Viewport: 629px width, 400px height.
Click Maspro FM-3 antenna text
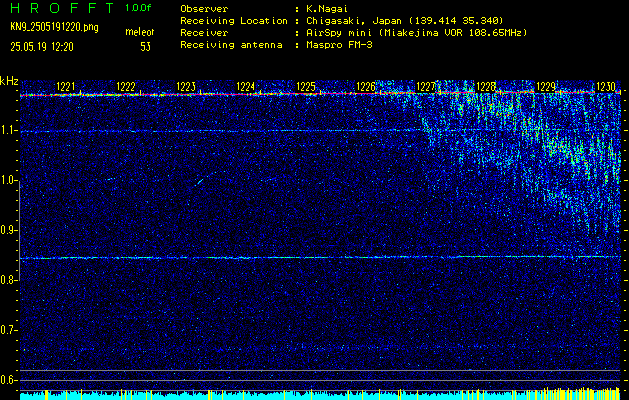point(337,45)
